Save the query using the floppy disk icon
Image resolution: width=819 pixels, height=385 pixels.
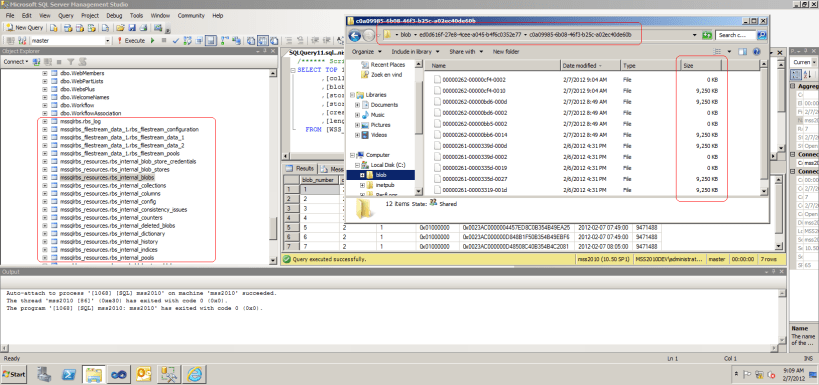click(132, 28)
